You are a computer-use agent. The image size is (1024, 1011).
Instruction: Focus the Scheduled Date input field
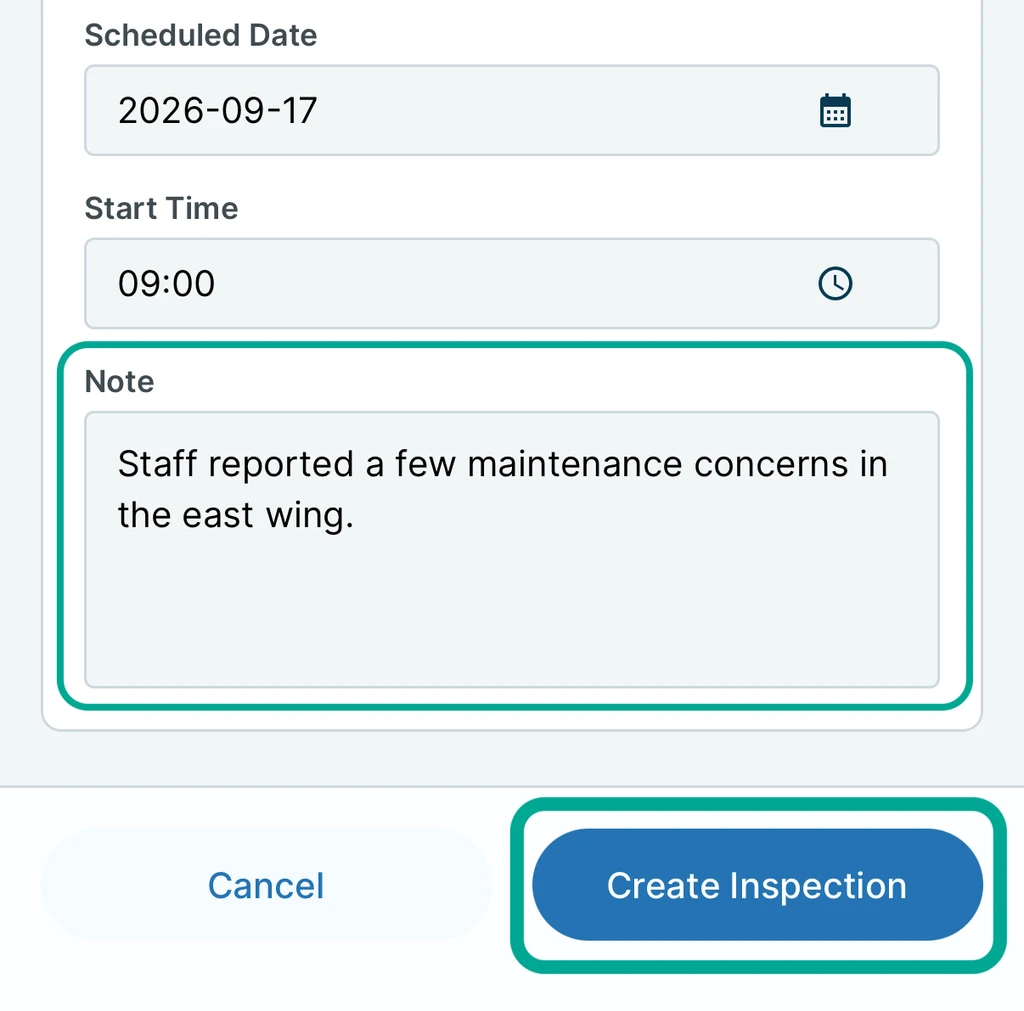[x=511, y=110]
